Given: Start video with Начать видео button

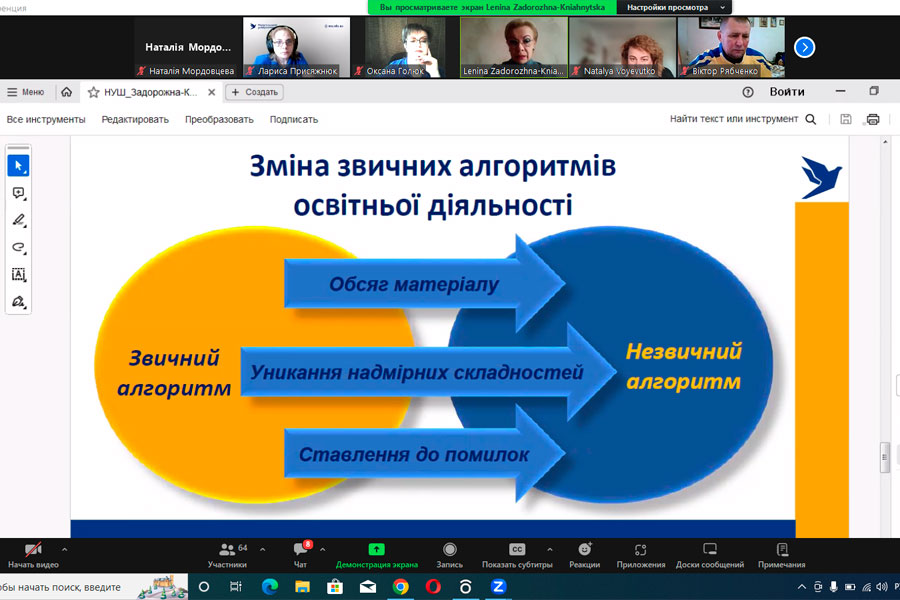Looking at the screenshot, I should coord(33,555).
